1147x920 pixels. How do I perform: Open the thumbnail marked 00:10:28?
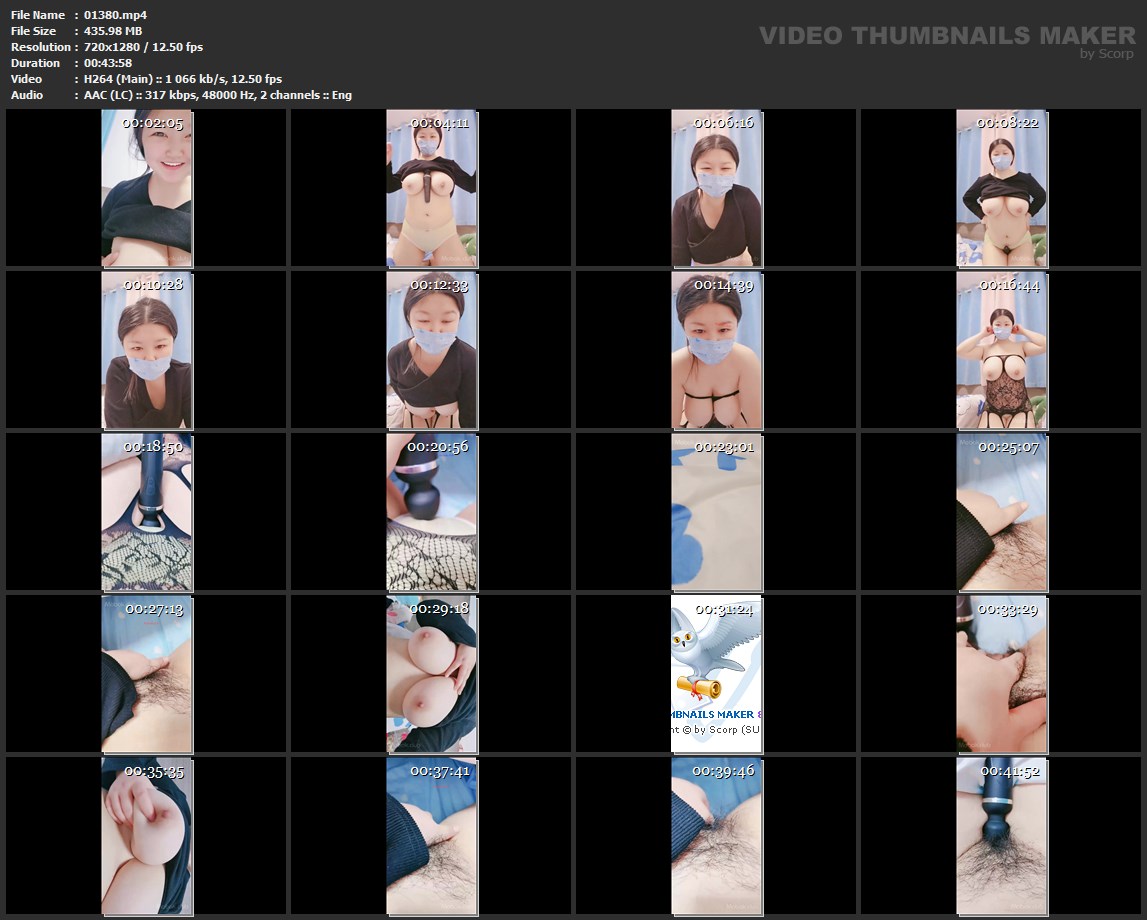[x=147, y=350]
